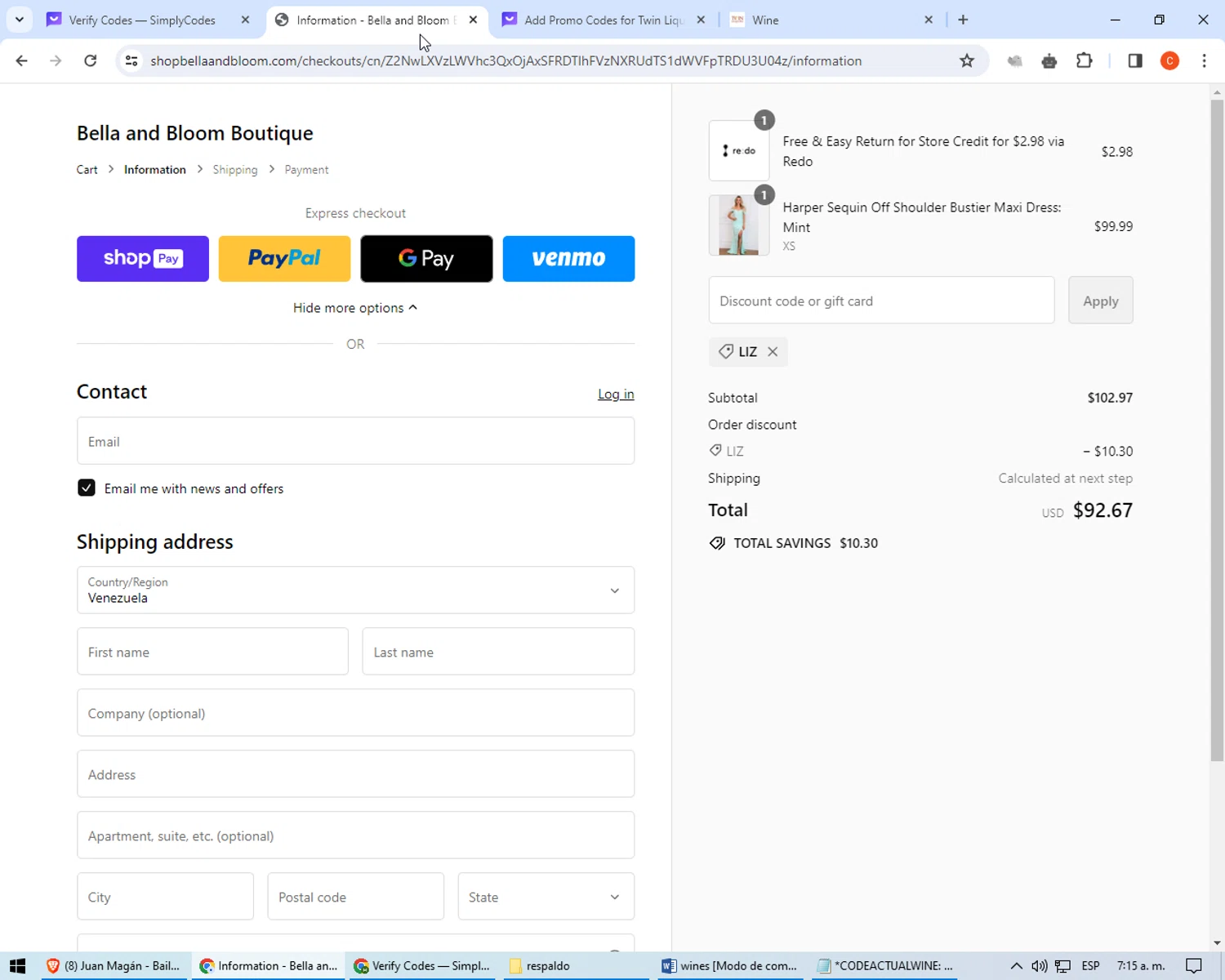Screen dimensions: 1225x980
Task: Uncheck Email me with news and offers
Action: click(x=86, y=488)
